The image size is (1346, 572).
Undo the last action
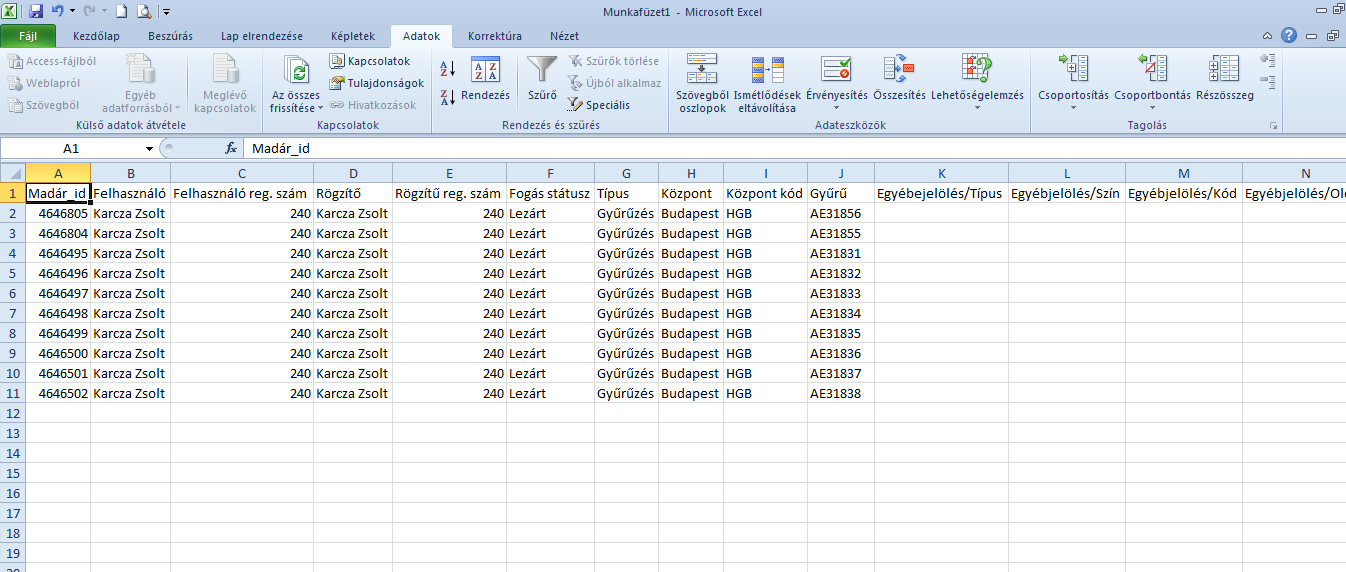pos(57,12)
